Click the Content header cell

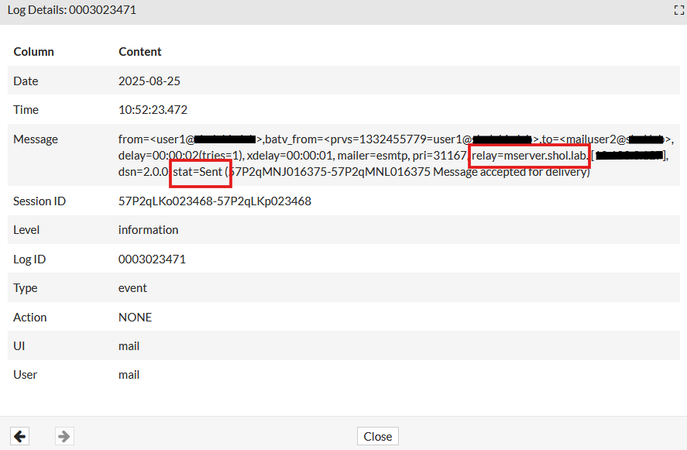click(140, 51)
